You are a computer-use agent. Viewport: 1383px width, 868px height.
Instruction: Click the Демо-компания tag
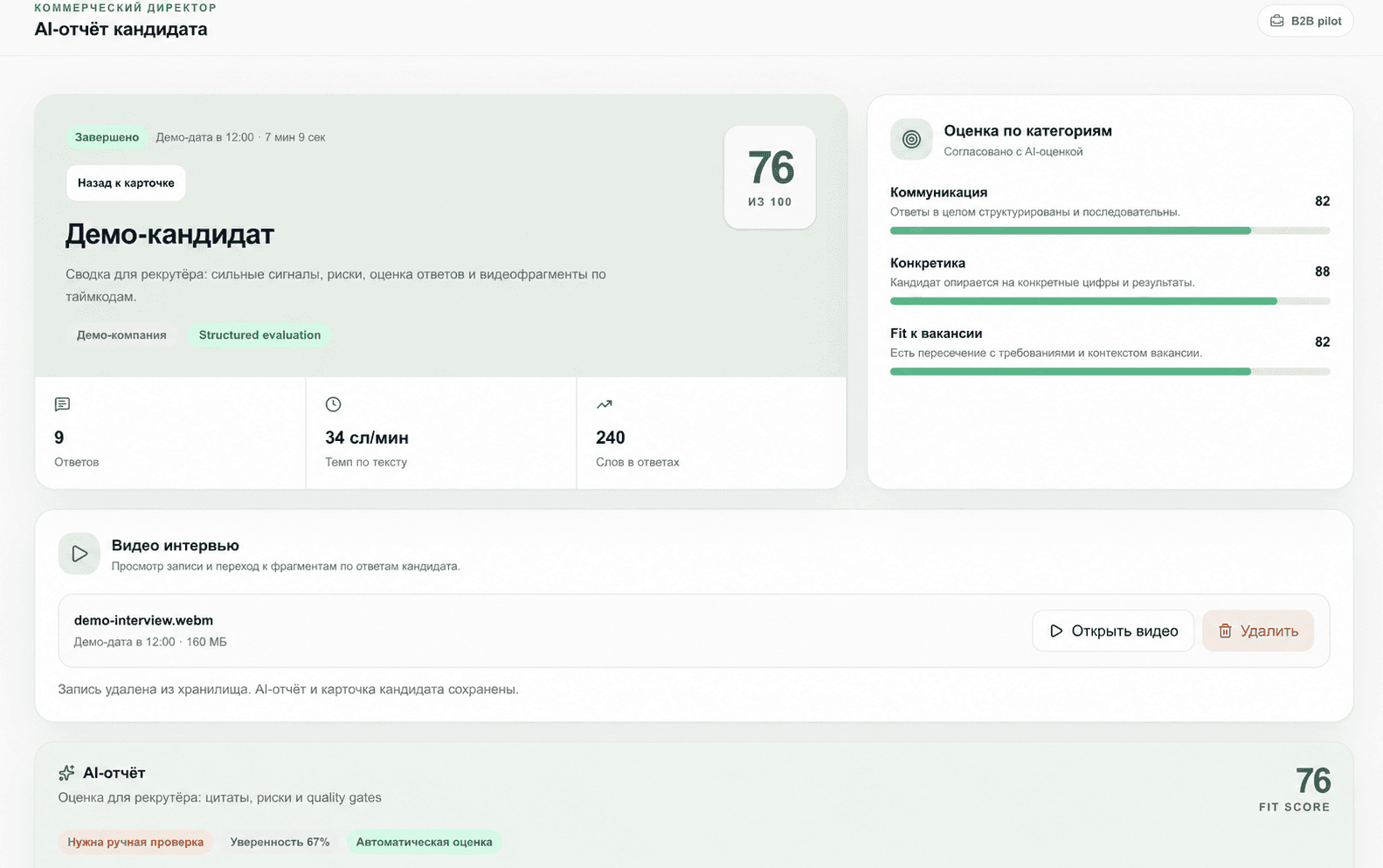tap(121, 334)
